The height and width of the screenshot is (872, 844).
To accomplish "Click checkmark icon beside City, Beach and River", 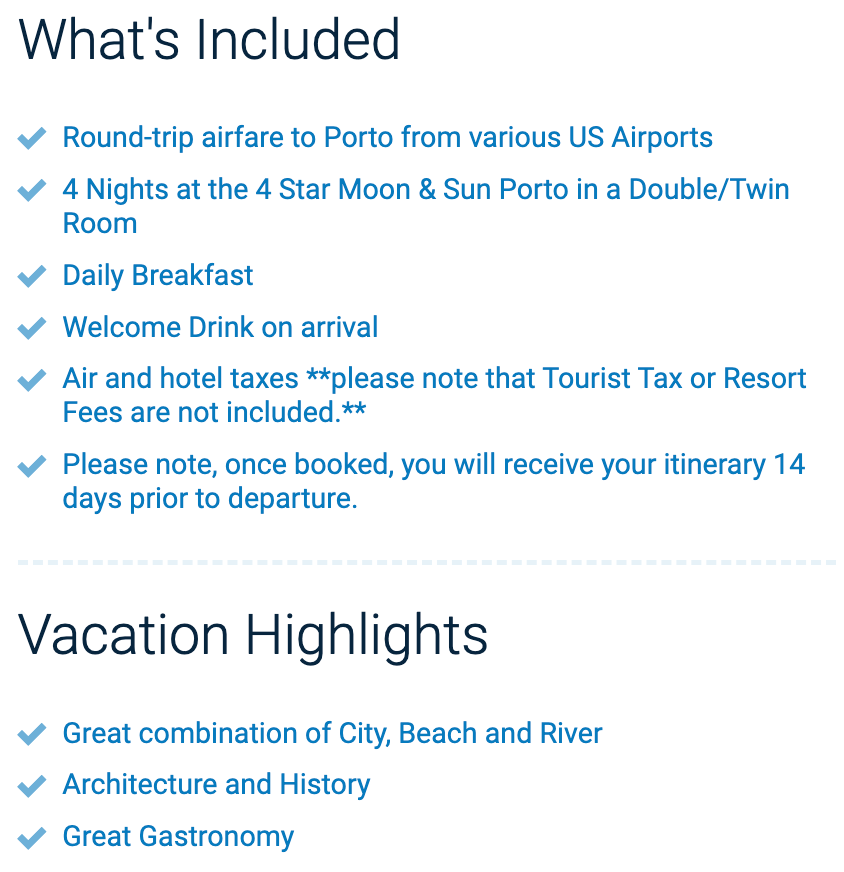I will click(x=32, y=734).
